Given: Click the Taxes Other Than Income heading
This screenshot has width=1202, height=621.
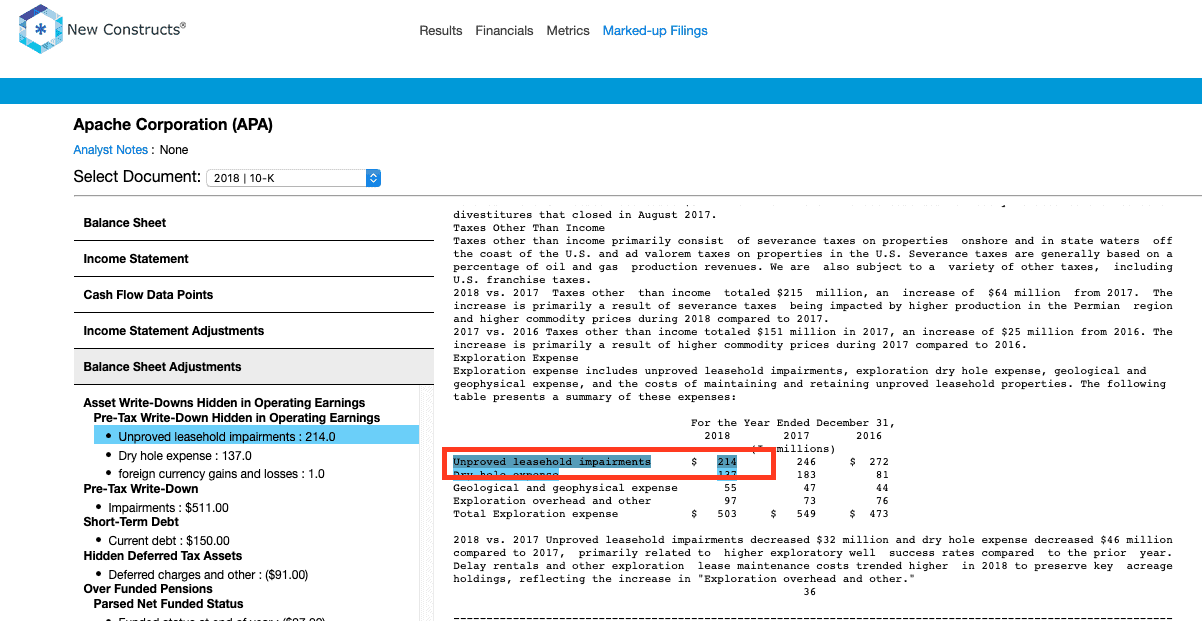Looking at the screenshot, I should 529,228.
